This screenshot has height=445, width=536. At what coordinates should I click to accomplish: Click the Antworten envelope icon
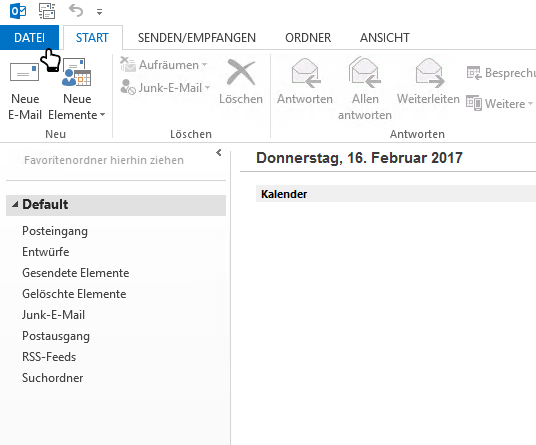click(305, 72)
